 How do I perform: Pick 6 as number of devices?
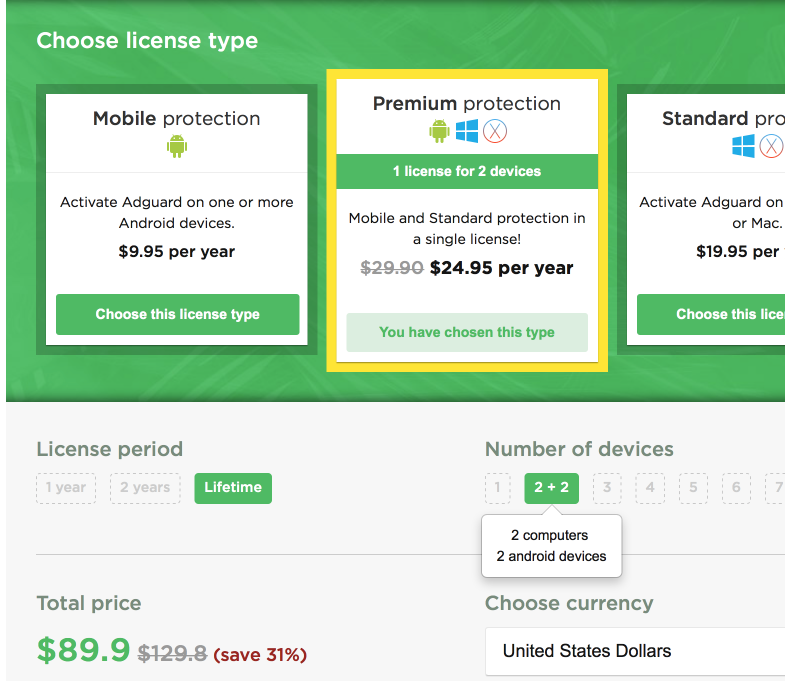[736, 488]
